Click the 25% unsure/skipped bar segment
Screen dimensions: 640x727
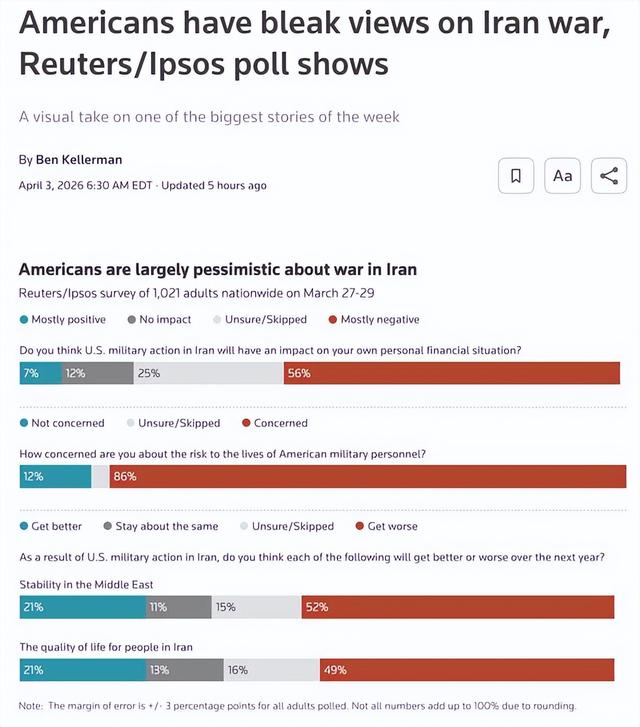point(208,373)
